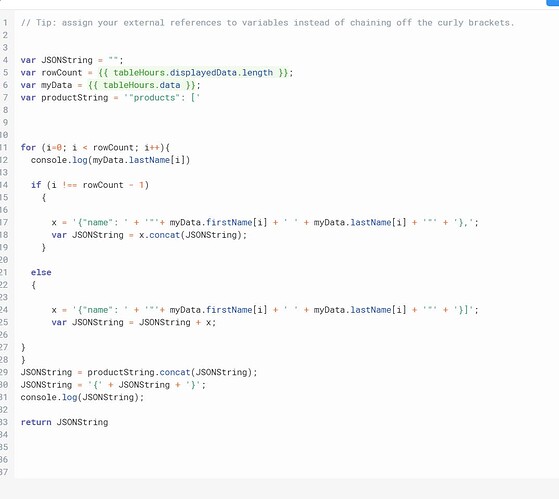Click the for loop statement line
The height and width of the screenshot is (499, 559).
[x=95, y=148]
